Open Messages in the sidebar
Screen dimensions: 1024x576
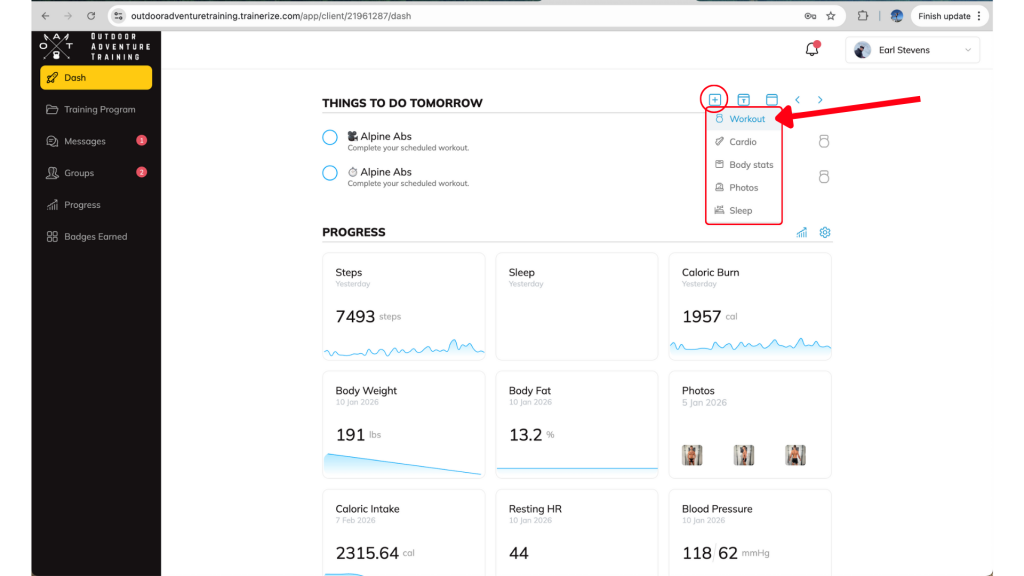point(85,141)
